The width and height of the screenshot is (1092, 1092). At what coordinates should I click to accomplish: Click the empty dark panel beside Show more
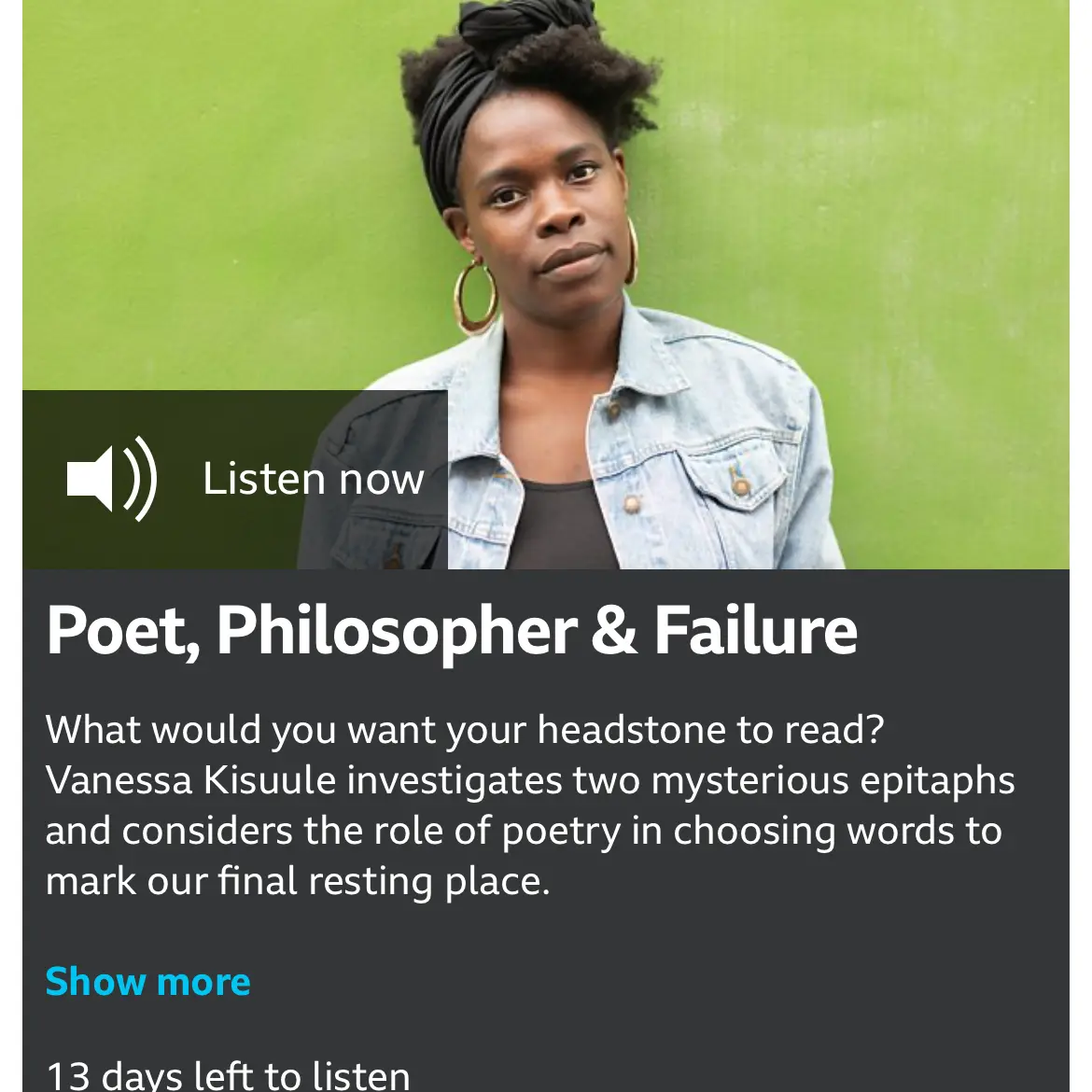pyautogui.click(x=653, y=982)
